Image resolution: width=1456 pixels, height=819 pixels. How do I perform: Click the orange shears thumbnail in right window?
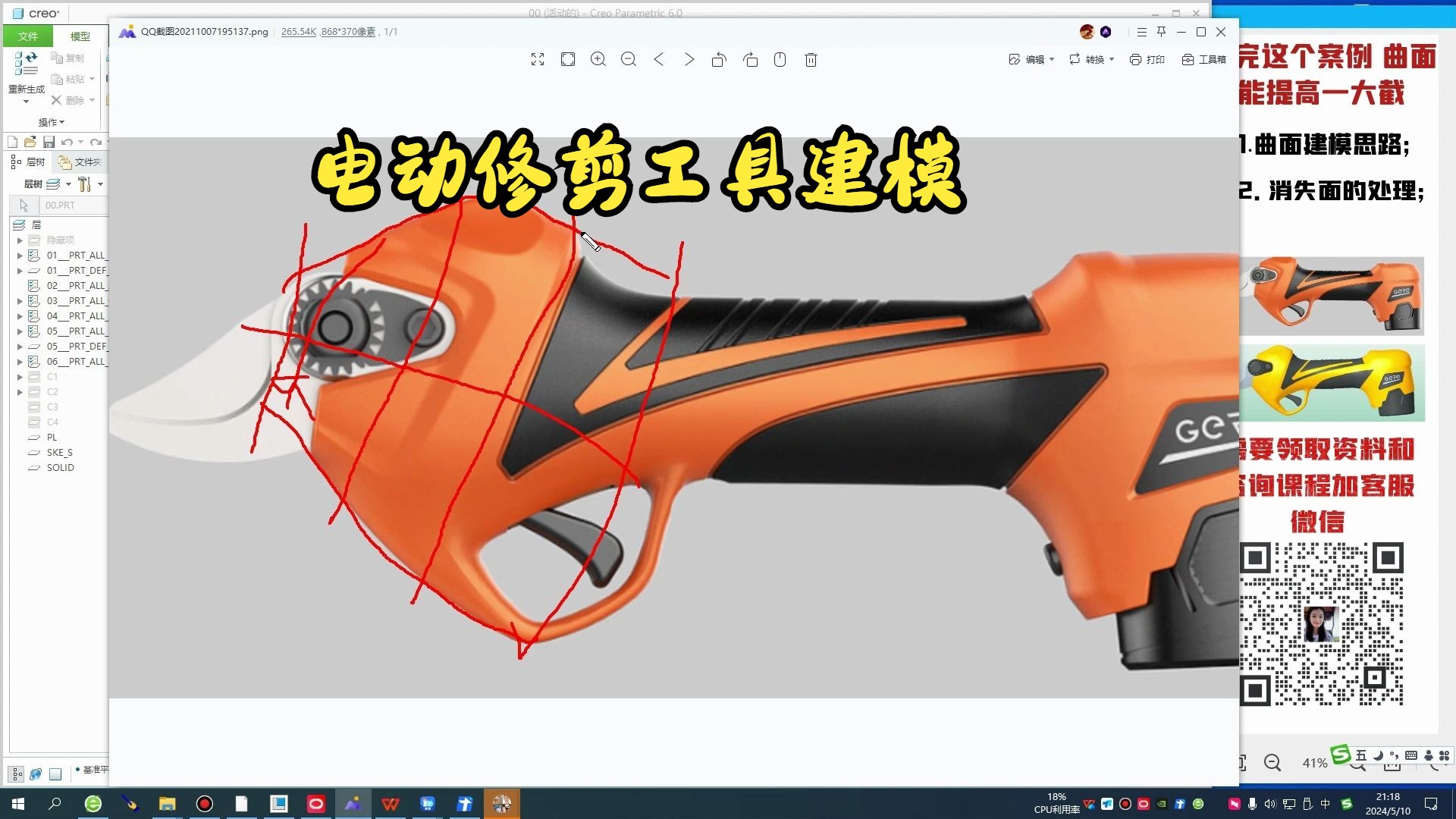point(1332,296)
